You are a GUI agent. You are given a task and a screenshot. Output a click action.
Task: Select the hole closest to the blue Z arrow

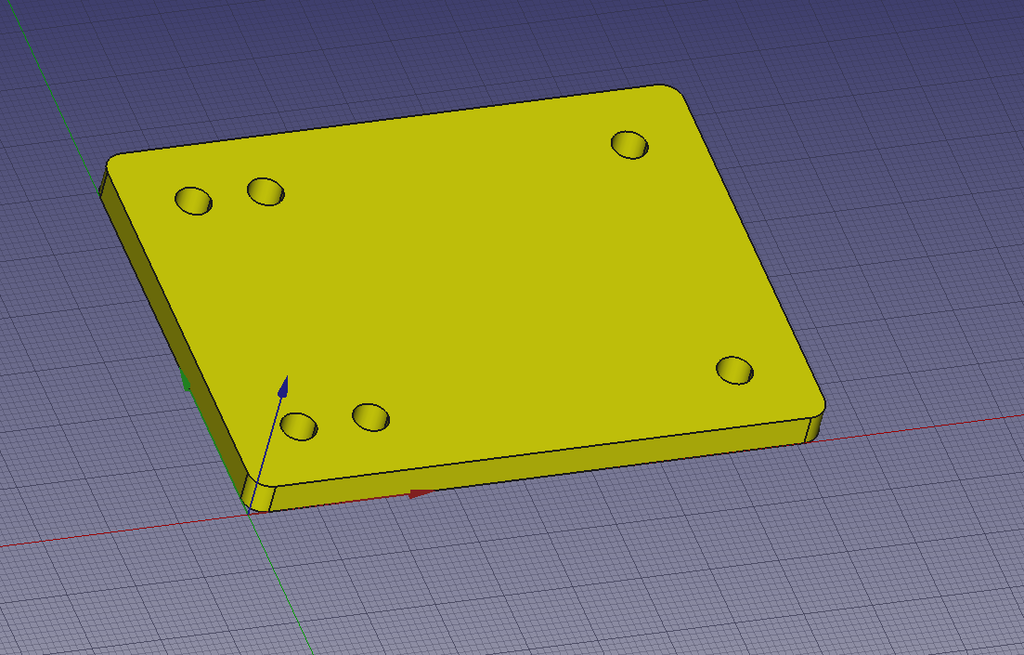coord(299,426)
